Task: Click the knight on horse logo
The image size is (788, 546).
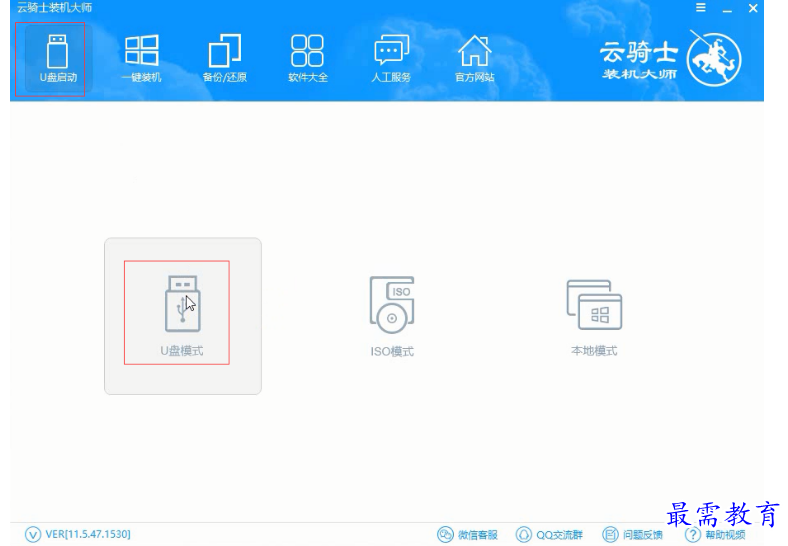Action: pos(714,59)
